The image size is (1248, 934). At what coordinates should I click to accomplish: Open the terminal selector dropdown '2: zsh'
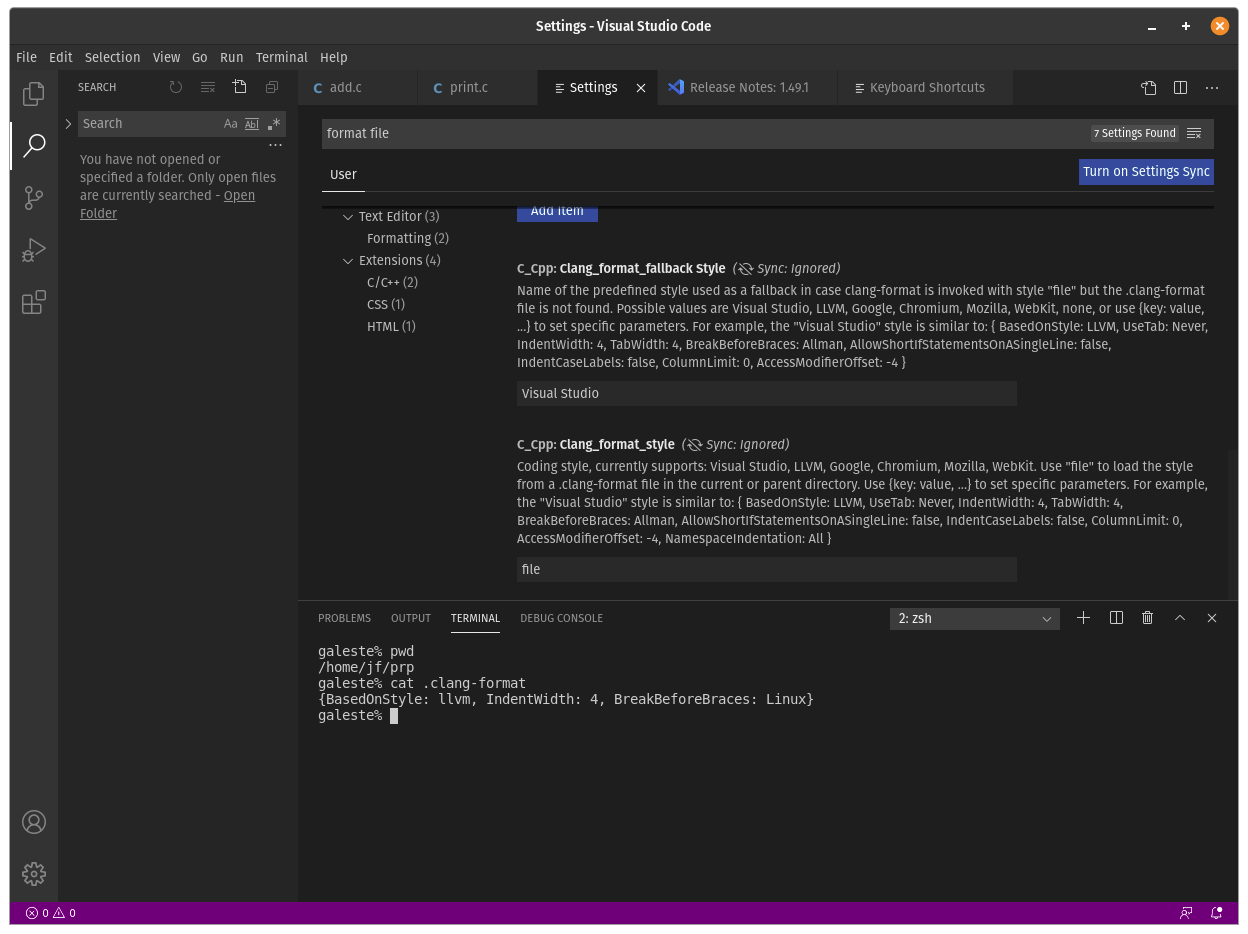(974, 619)
